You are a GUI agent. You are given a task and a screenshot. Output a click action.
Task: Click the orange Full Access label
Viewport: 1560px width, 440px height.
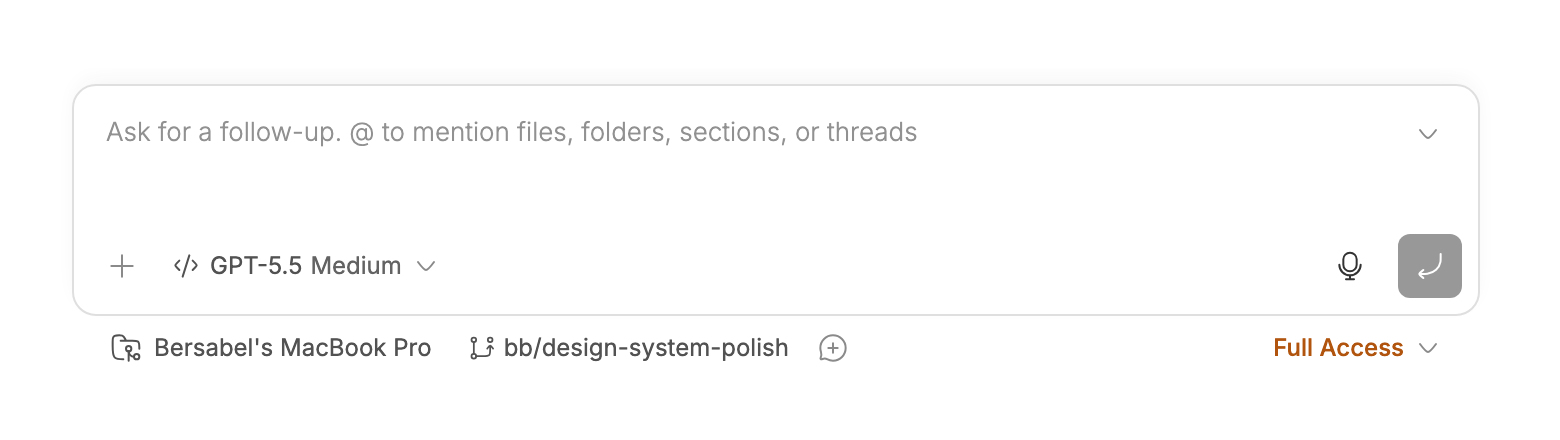tap(1338, 348)
